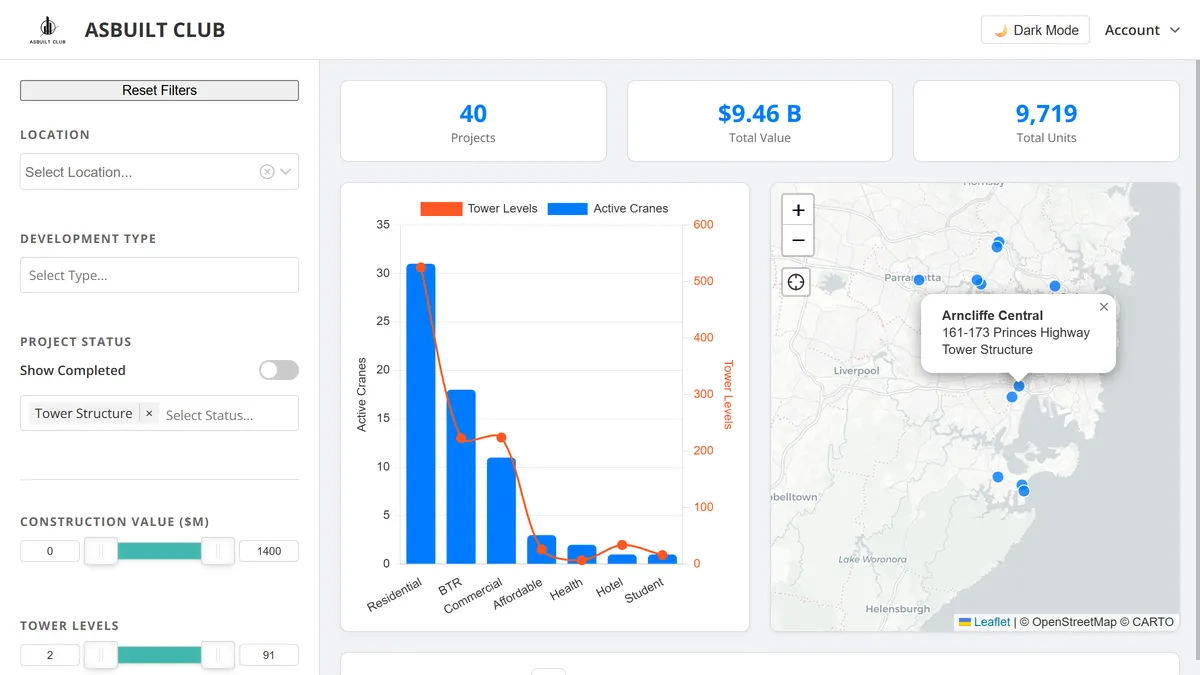This screenshot has width=1200, height=675.
Task: Click the Tower Levels minimum field showing 2
Action: point(50,655)
